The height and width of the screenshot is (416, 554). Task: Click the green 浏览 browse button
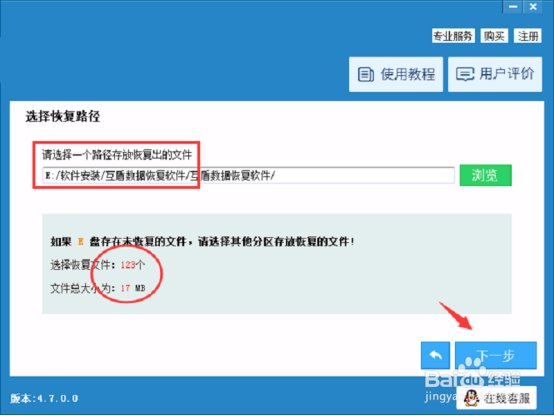point(485,175)
